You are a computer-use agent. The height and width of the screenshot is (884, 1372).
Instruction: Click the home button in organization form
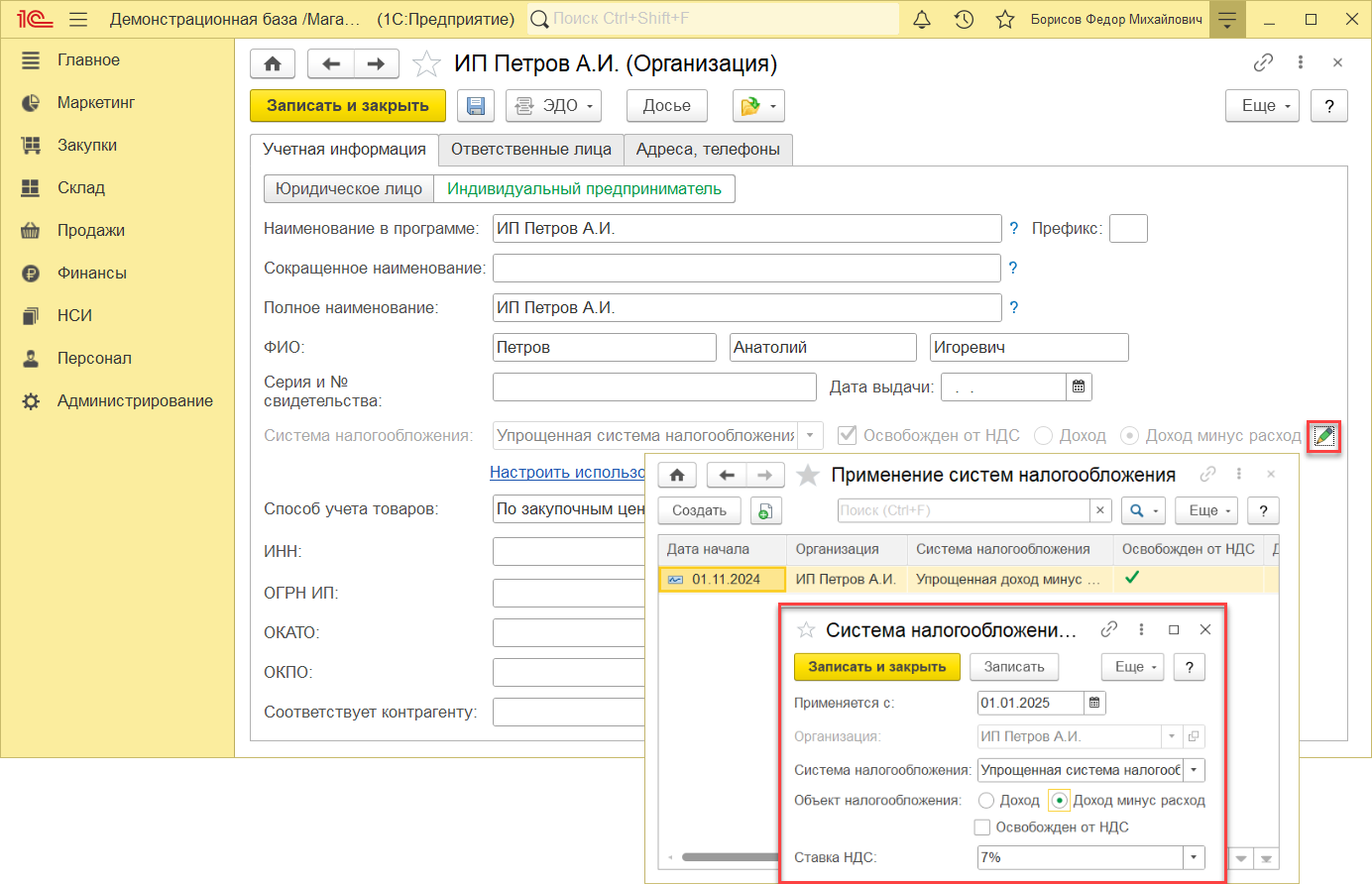click(273, 64)
